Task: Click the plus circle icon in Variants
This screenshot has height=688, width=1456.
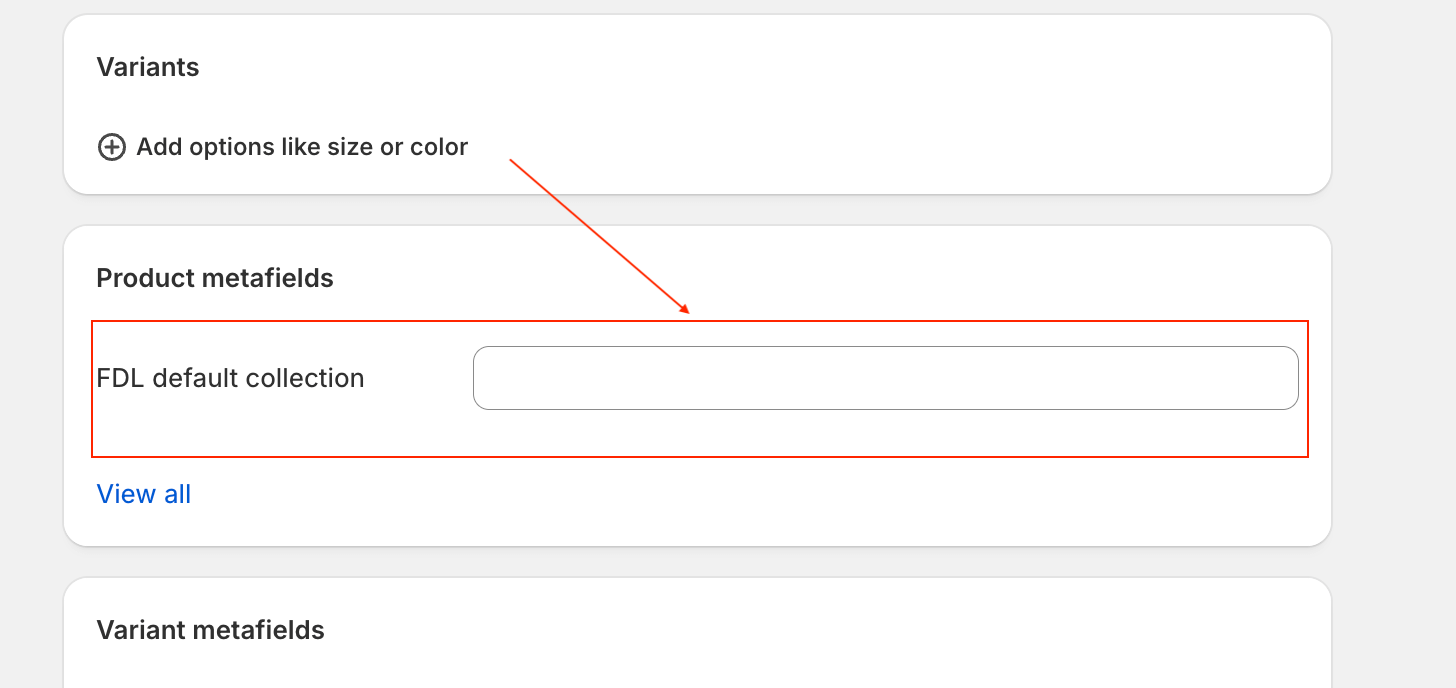Action: (111, 147)
